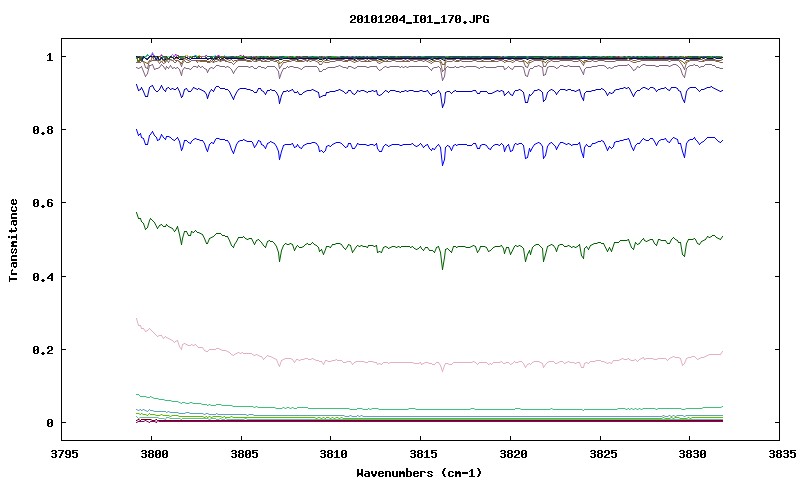Click the plot title 20101204_I01_170.JPG
This screenshot has height=480, width=800.
(419, 19)
